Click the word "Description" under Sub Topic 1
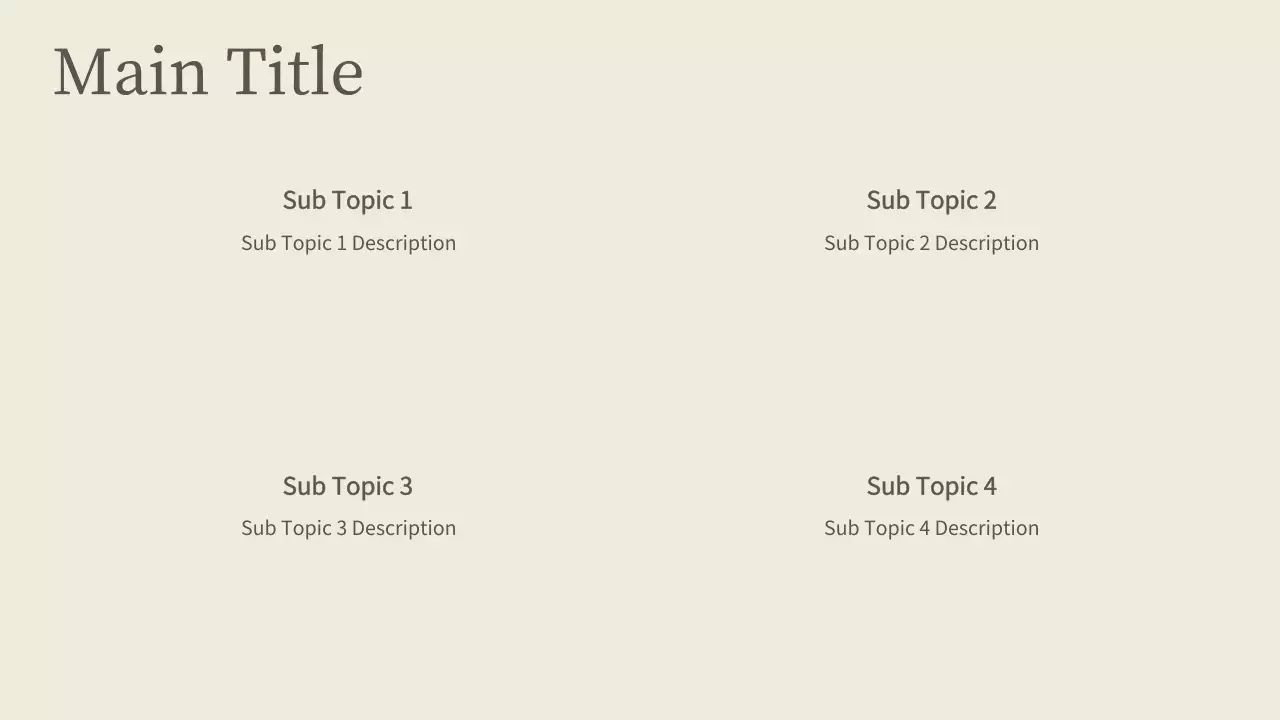The height and width of the screenshot is (720, 1280). 404,243
